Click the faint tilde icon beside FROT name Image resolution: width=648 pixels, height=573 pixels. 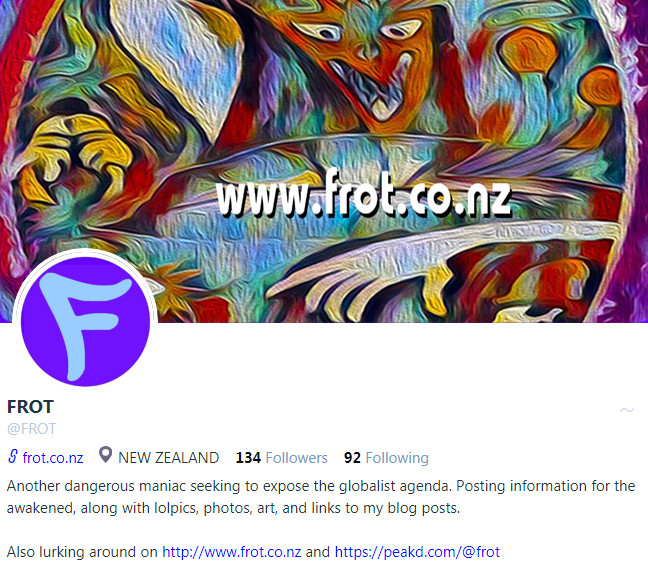tap(627, 410)
